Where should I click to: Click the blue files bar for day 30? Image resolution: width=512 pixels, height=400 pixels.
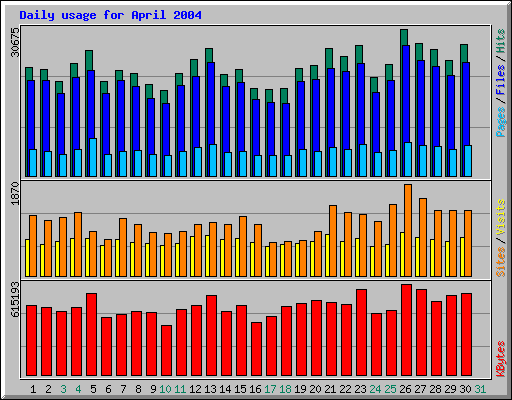point(466,104)
